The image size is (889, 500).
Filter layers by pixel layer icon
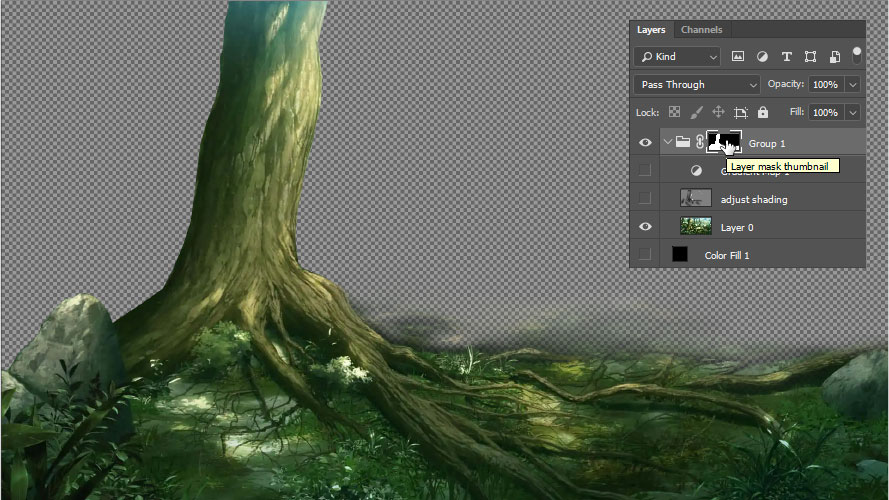738,57
